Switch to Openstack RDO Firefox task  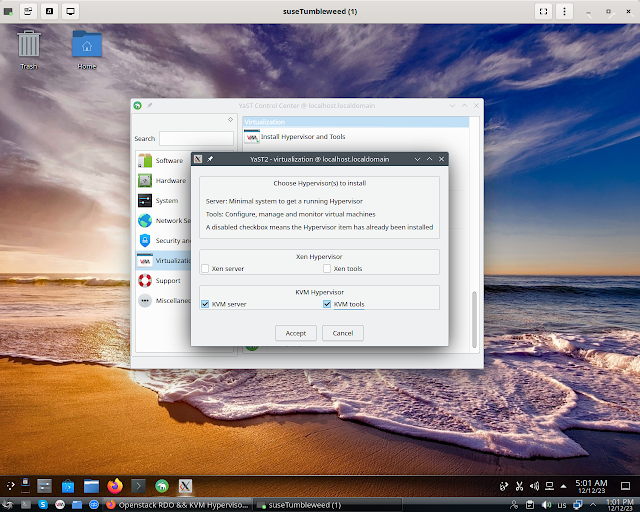click(x=177, y=505)
